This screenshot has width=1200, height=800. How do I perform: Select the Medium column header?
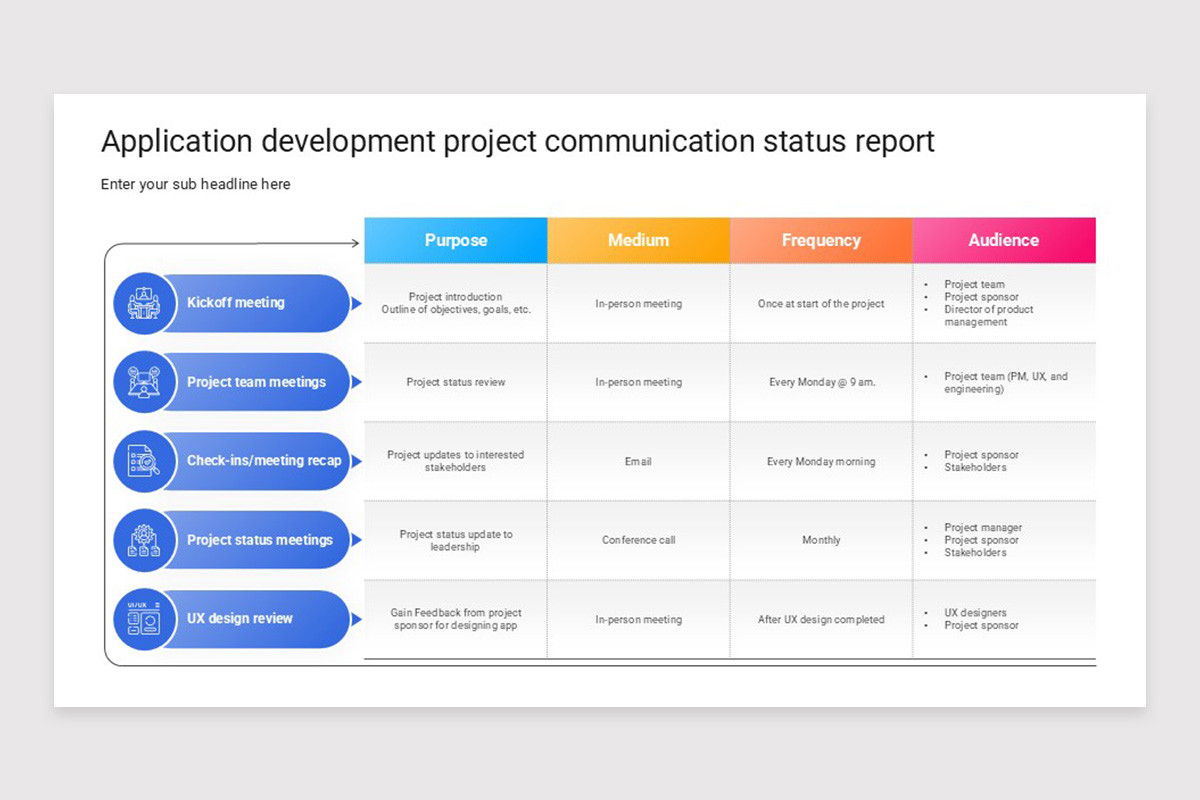639,240
